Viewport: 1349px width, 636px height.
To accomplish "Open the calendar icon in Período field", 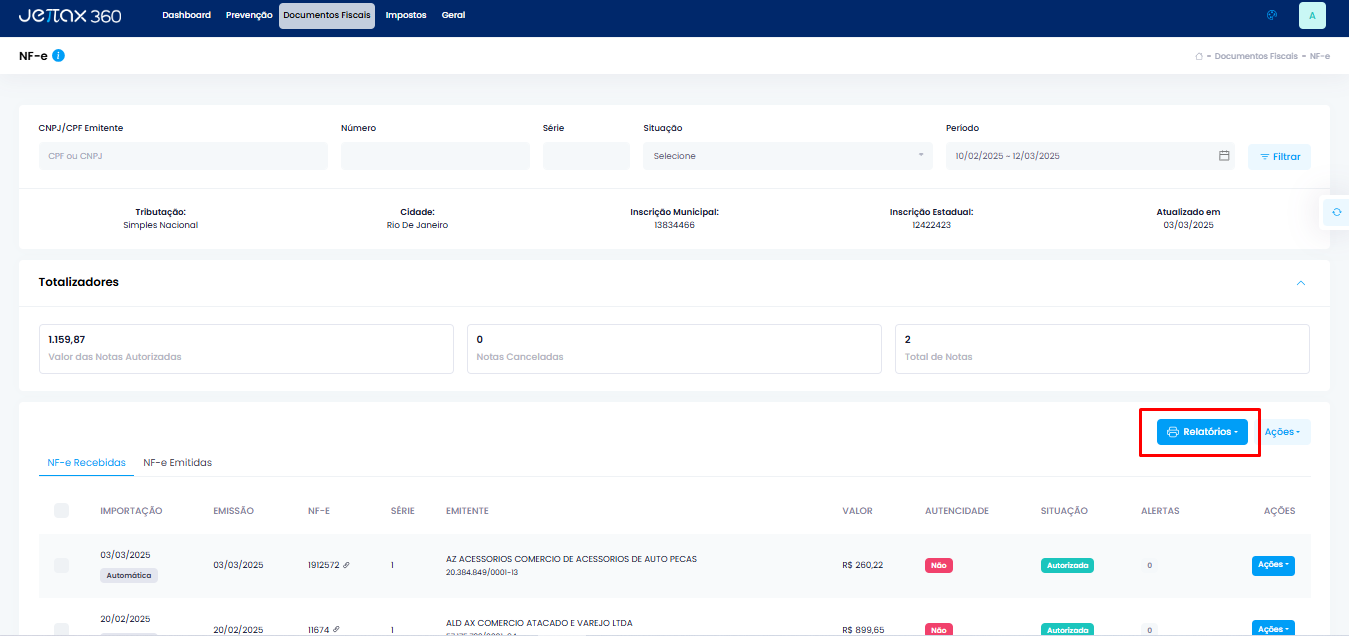I will point(1224,156).
